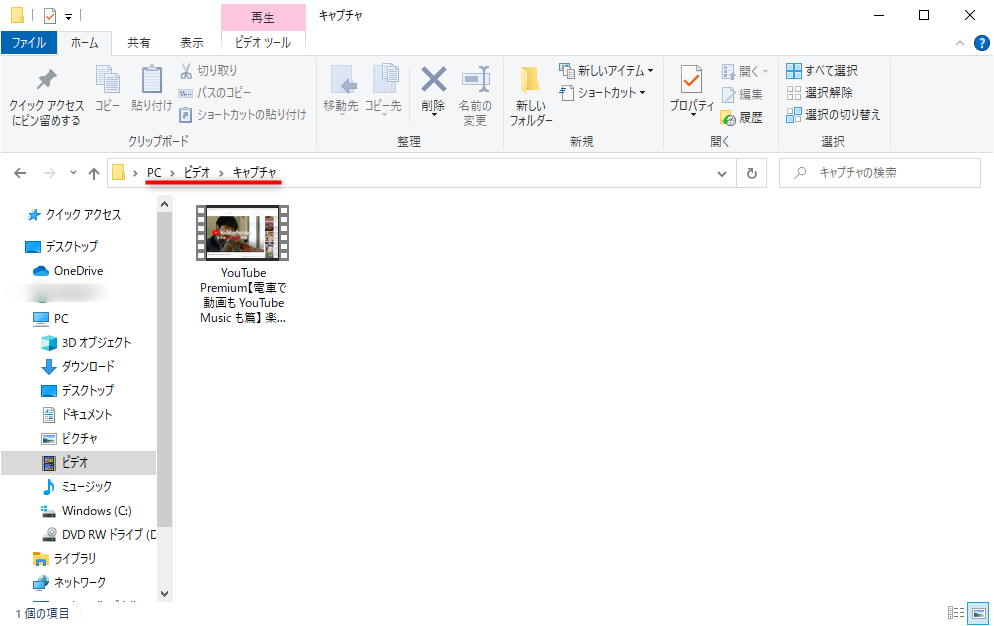Click 名前の変更 (Rename) icon

click(475, 95)
